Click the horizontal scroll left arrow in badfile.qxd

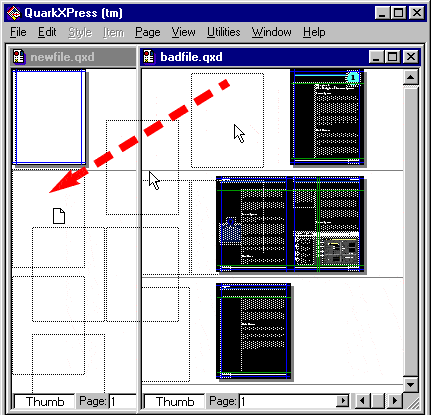click(363, 401)
